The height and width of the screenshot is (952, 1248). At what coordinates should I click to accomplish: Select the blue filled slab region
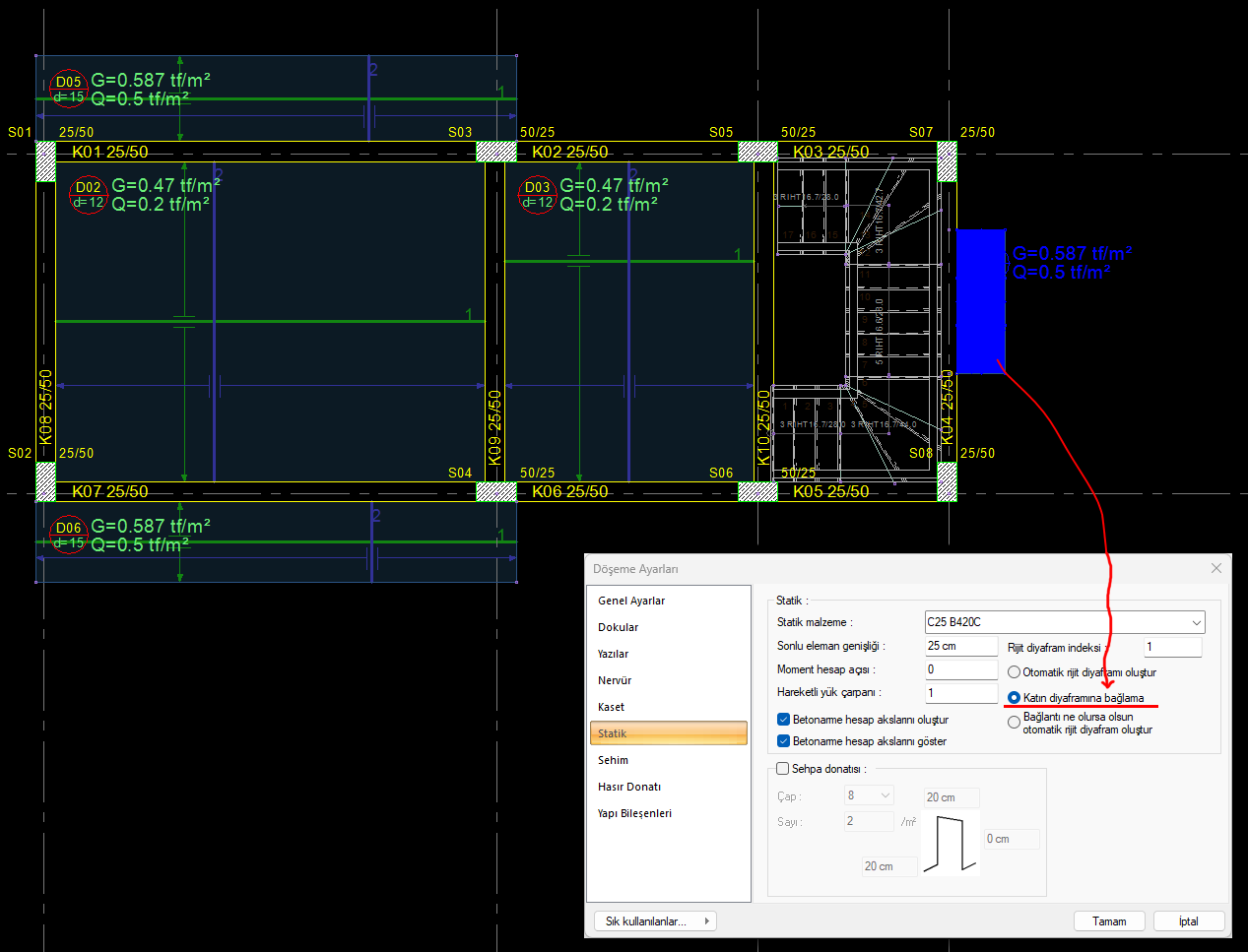point(979,301)
